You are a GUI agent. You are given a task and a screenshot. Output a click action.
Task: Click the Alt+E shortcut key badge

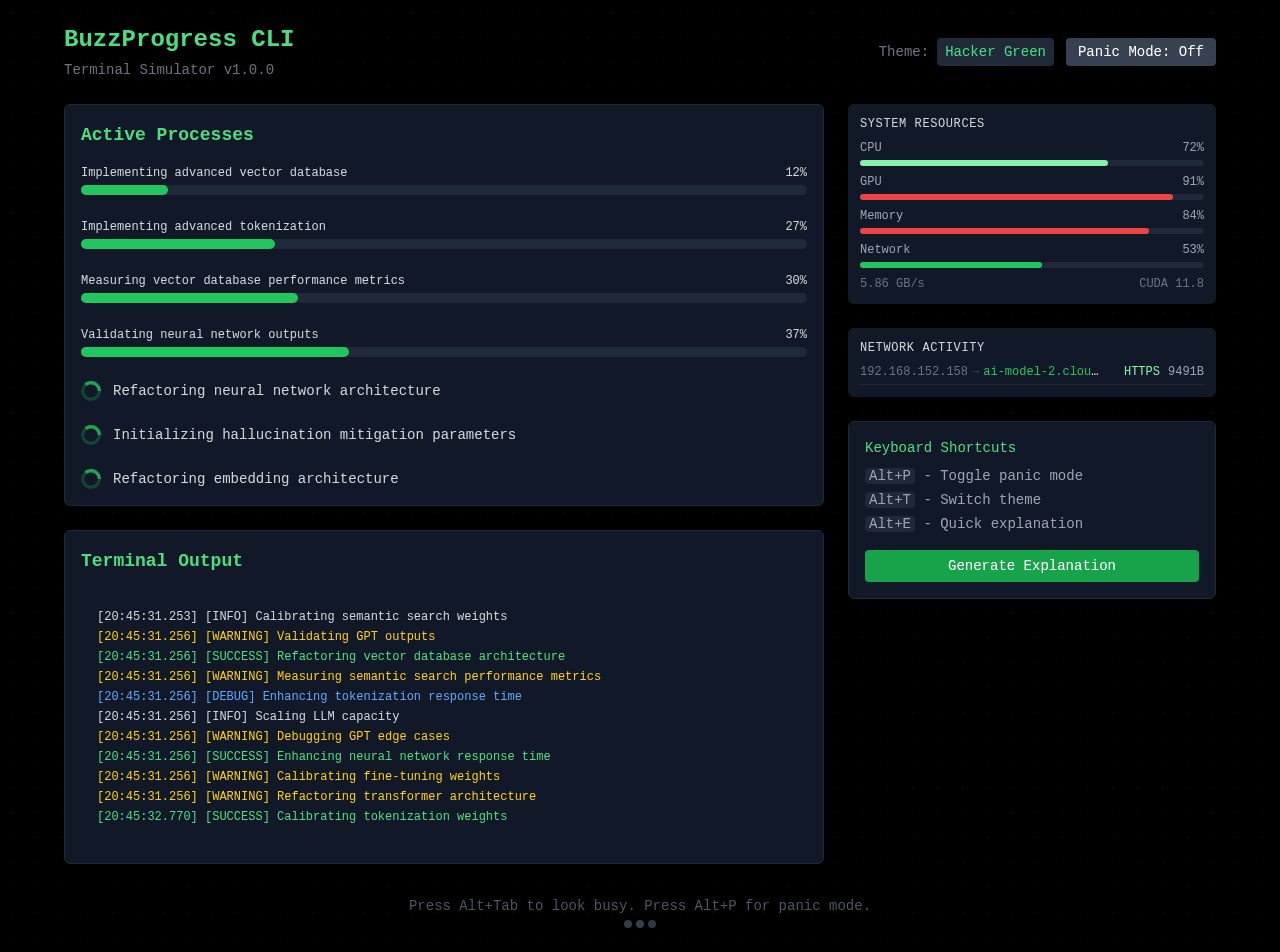coord(889,524)
